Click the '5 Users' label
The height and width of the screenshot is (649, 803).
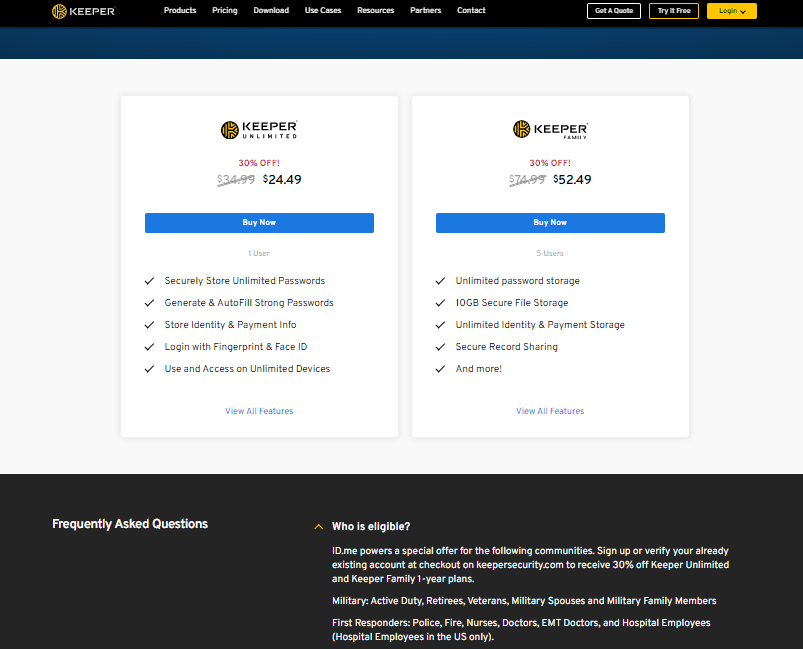550,253
